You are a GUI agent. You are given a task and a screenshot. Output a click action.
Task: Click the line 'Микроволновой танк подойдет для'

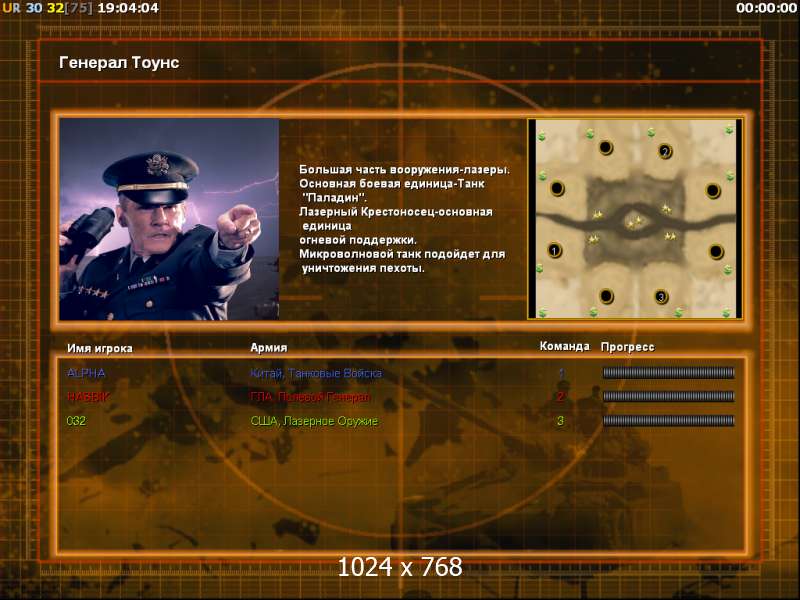point(402,254)
